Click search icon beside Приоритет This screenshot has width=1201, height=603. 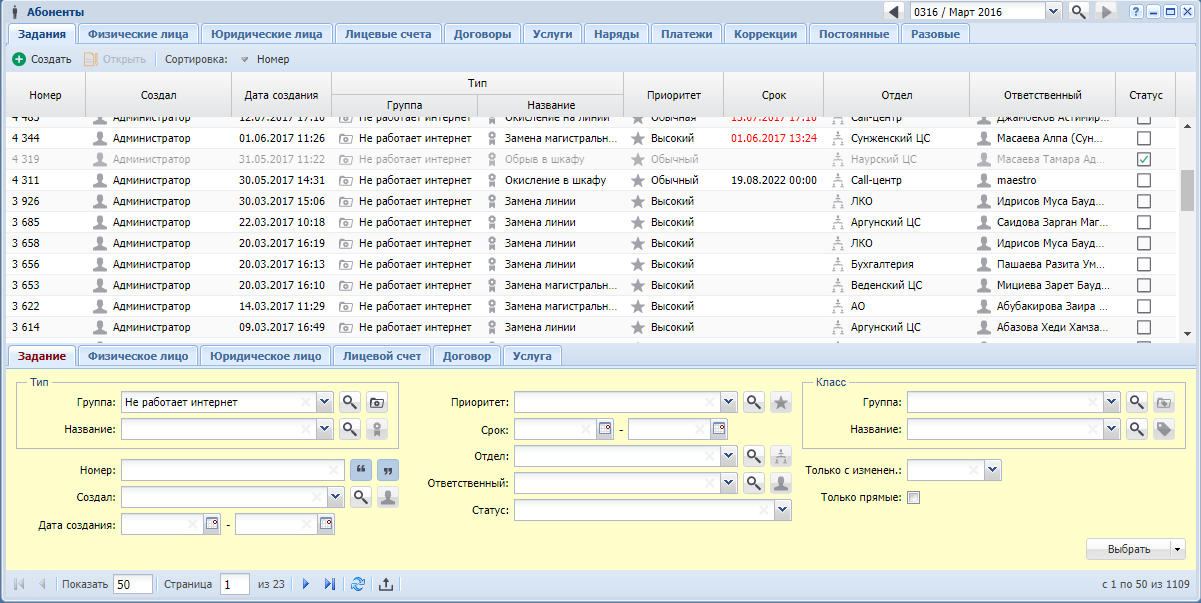[754, 402]
